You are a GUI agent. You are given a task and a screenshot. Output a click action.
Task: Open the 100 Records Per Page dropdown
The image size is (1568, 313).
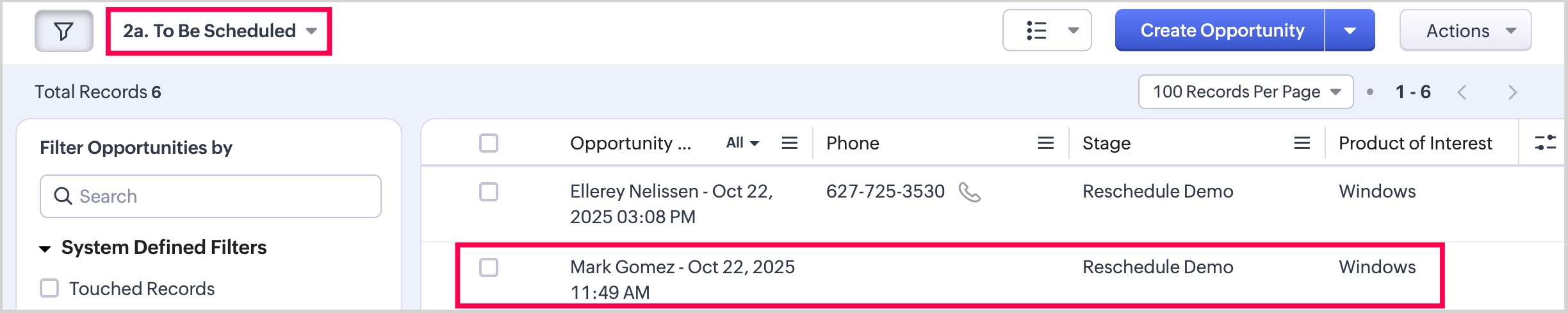pos(1245,92)
